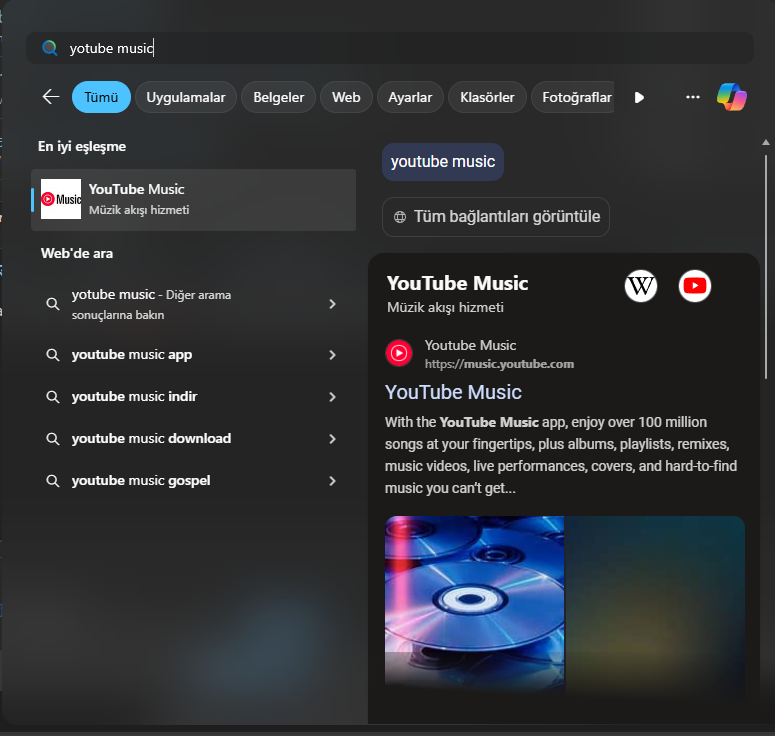Click inside the search text field
The height and width of the screenshot is (736, 775).
click(389, 48)
